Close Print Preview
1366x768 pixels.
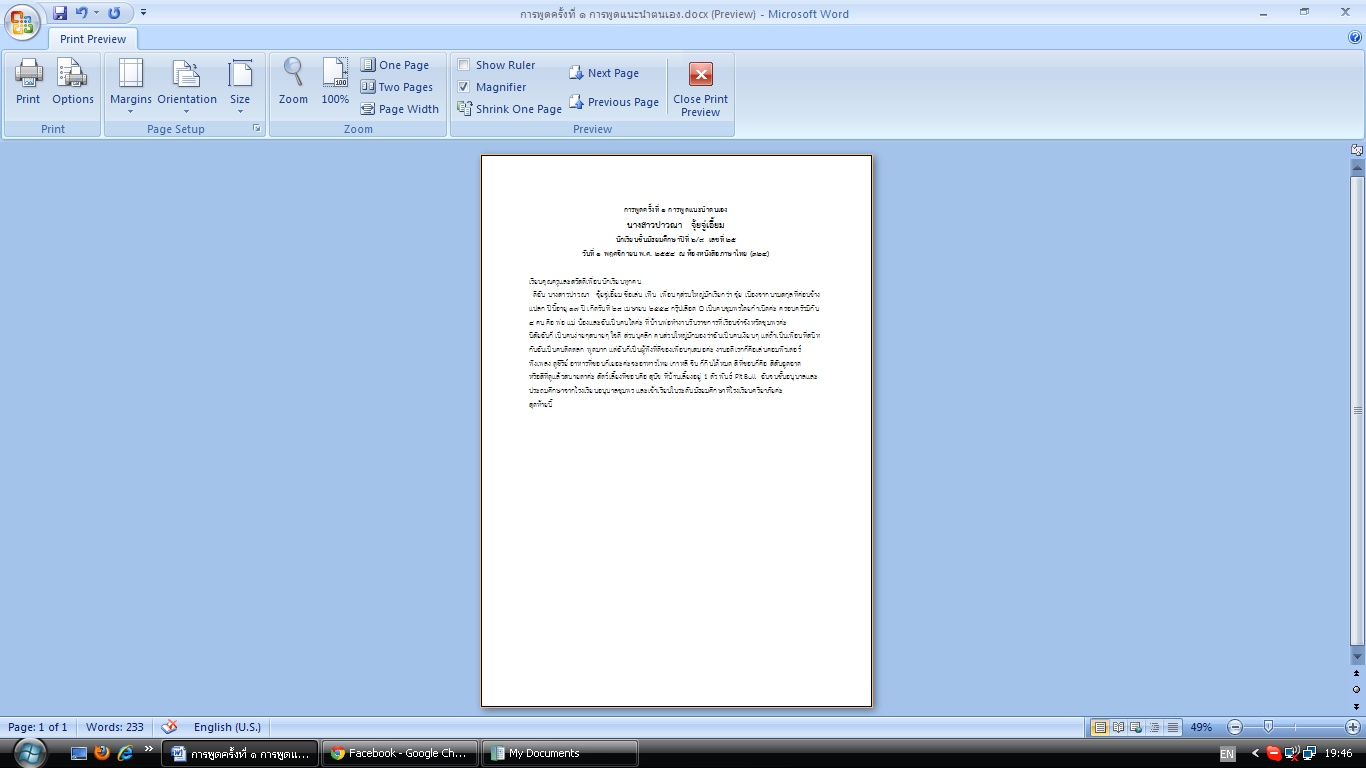click(701, 89)
